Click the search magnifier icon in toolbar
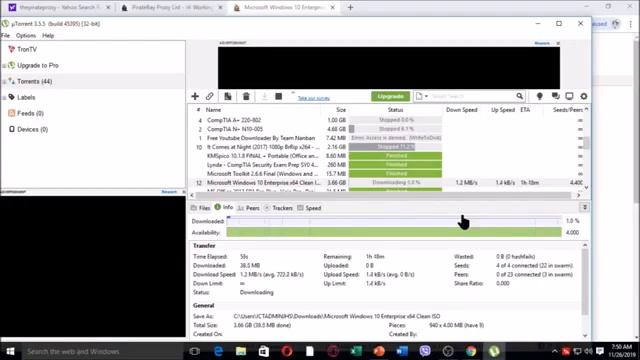Viewport: 640px width, 360px height. [519, 96]
